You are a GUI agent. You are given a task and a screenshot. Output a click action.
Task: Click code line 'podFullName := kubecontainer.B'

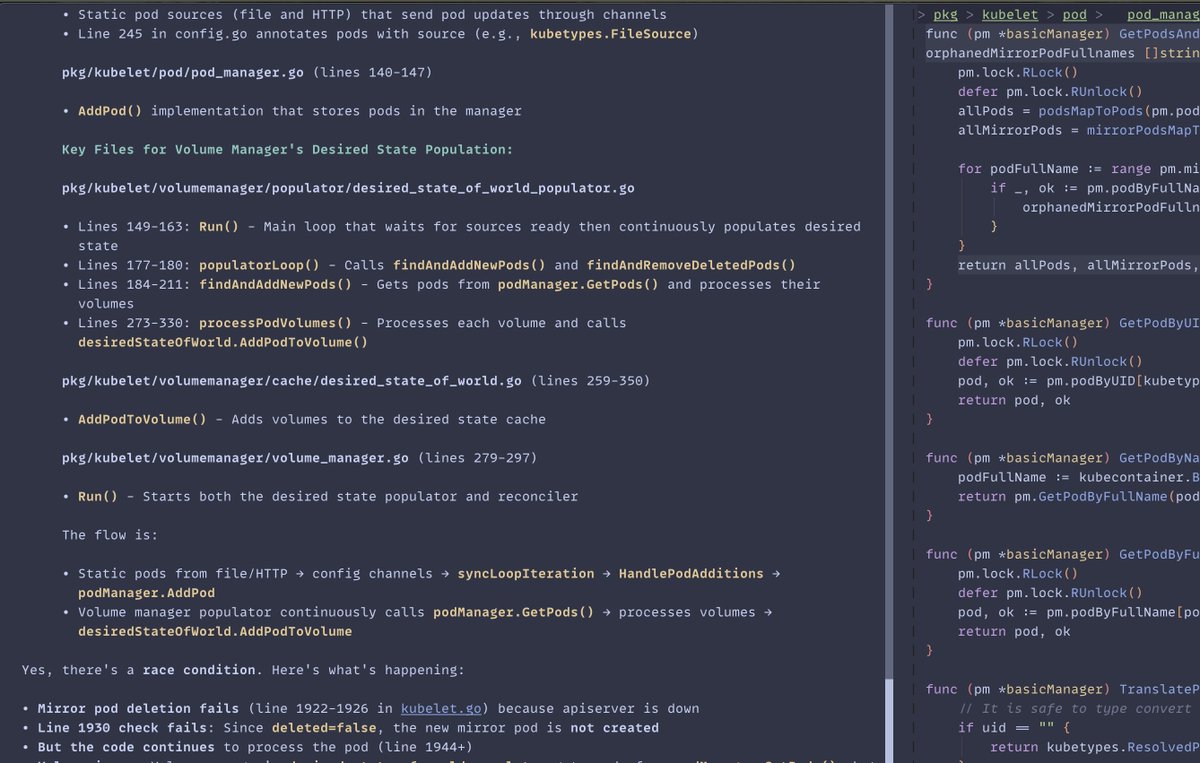pyautogui.click(x=1079, y=477)
